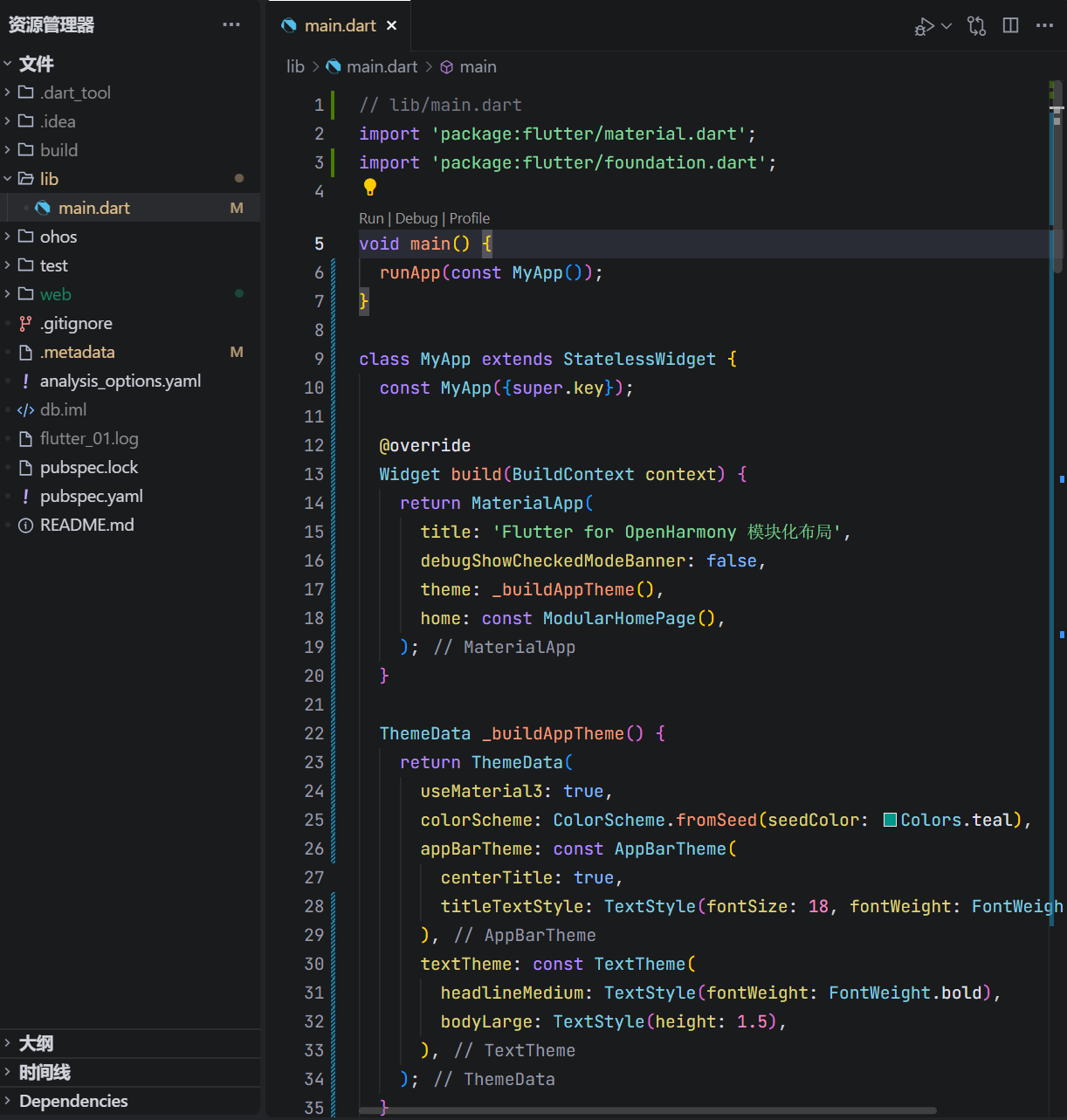1067x1120 pixels.
Task: Click 'ModularHomePage' on line 18
Action: coord(619,618)
